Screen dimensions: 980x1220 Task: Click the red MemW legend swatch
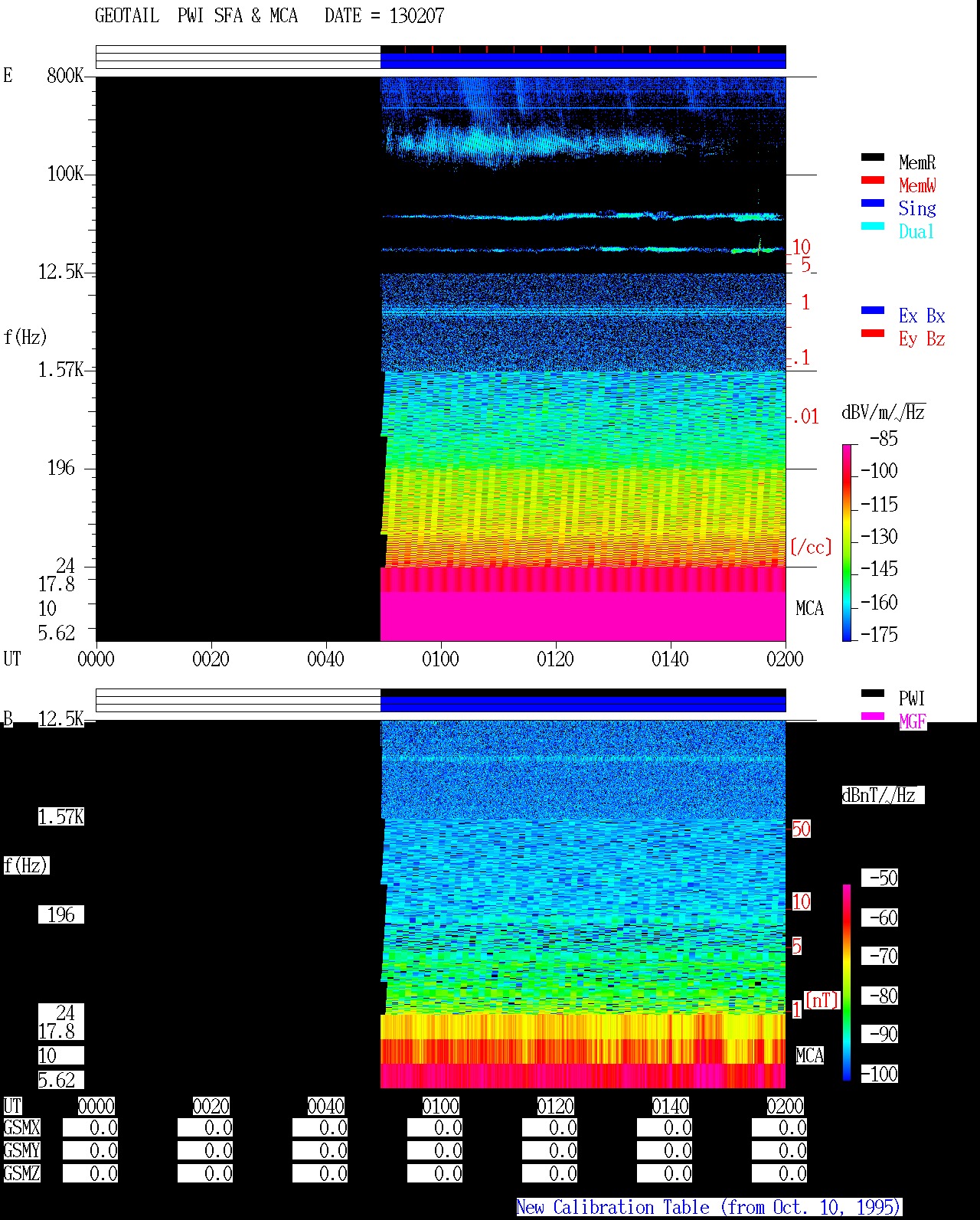[x=873, y=180]
